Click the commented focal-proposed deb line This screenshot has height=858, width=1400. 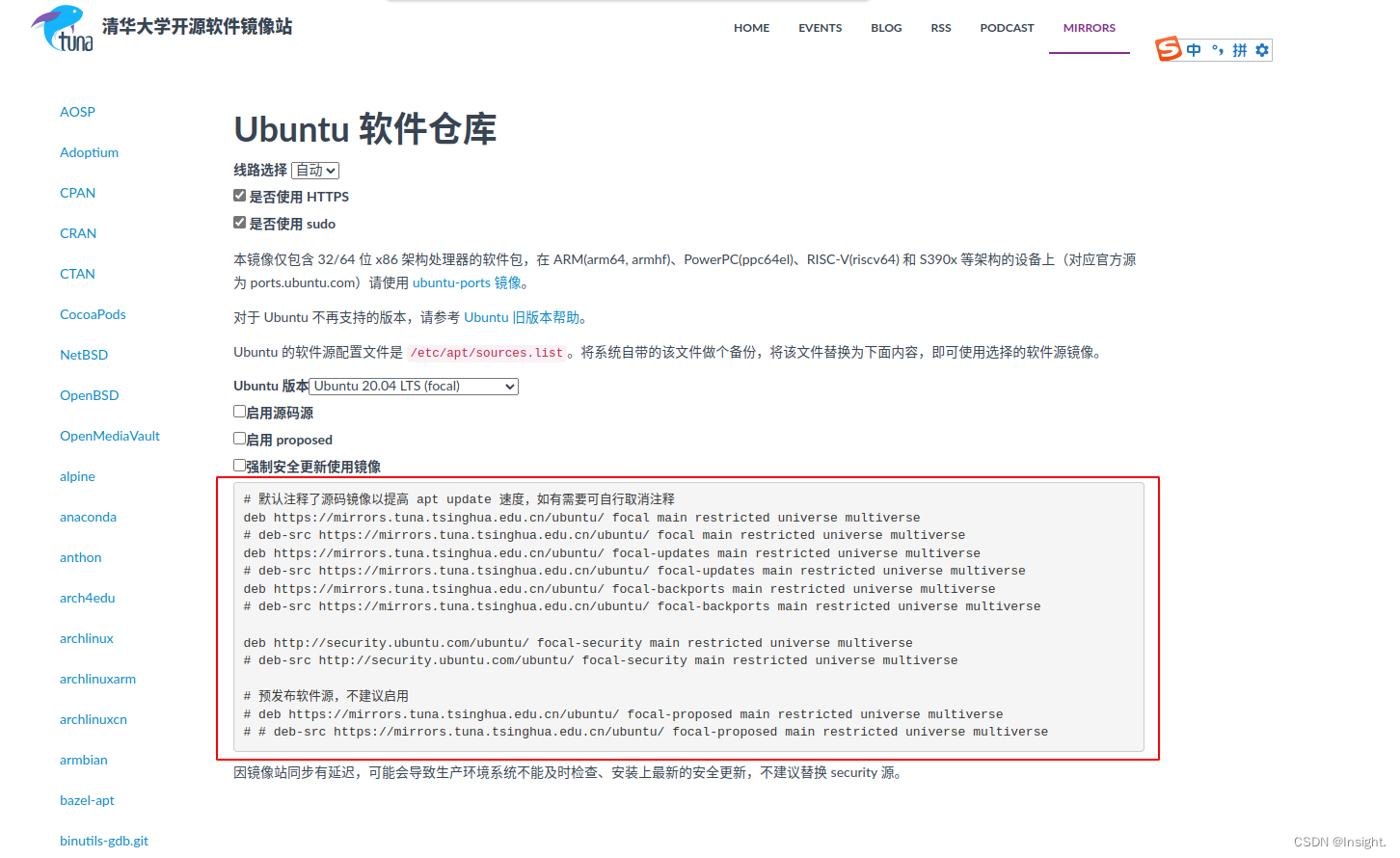[x=623, y=714]
